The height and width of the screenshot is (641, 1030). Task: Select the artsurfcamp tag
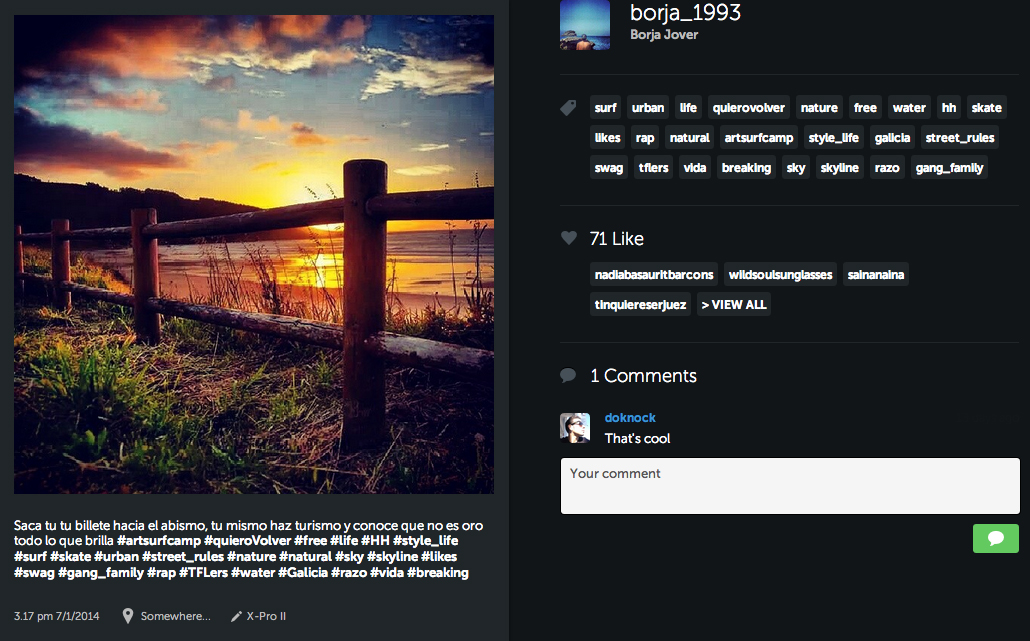click(x=759, y=138)
